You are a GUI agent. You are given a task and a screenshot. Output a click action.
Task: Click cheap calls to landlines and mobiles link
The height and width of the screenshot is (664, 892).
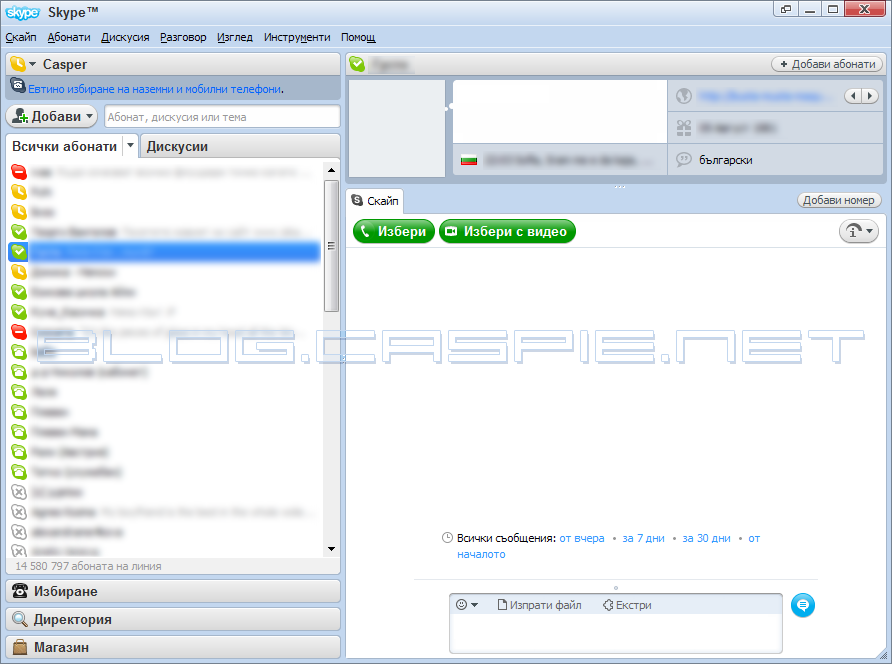pyautogui.click(x=155, y=89)
